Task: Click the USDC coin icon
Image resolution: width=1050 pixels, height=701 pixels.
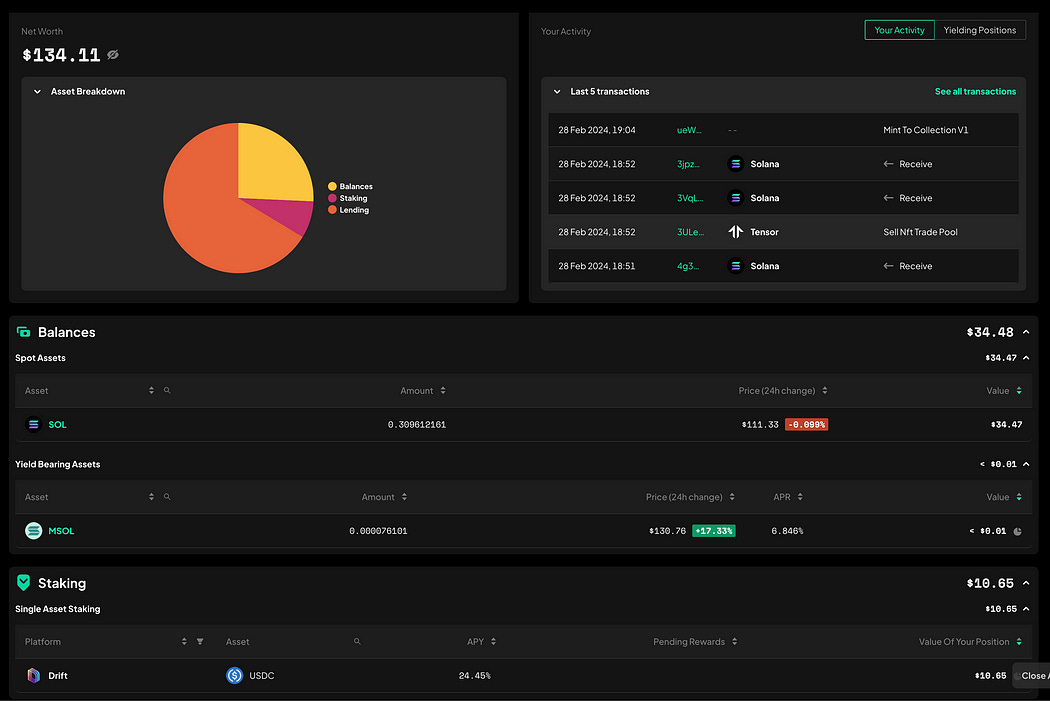Action: coord(234,676)
